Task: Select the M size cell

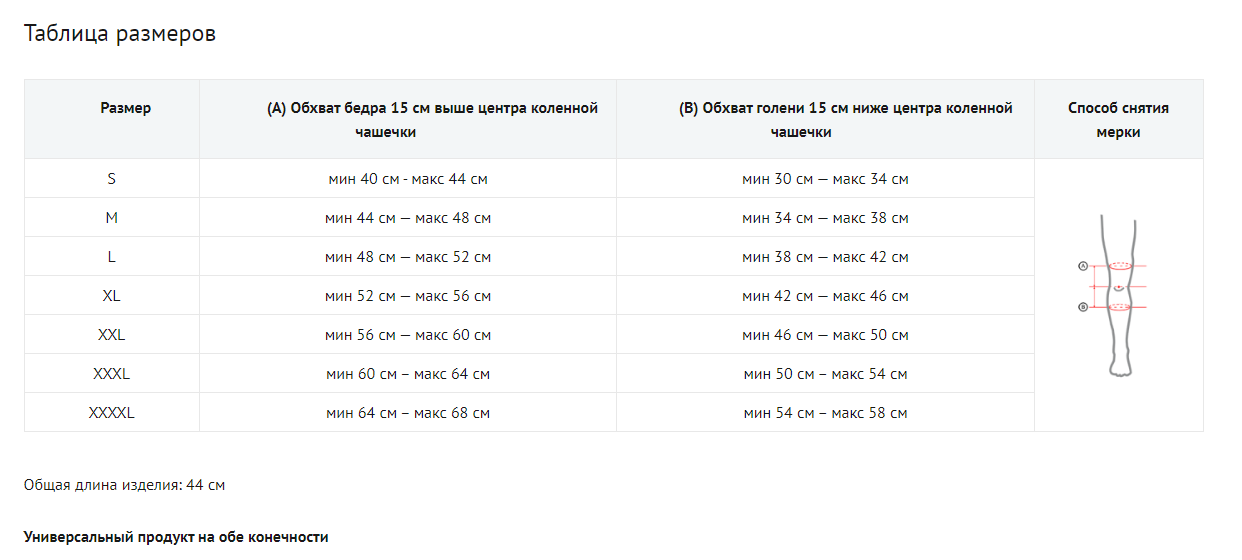Action: click(x=112, y=218)
